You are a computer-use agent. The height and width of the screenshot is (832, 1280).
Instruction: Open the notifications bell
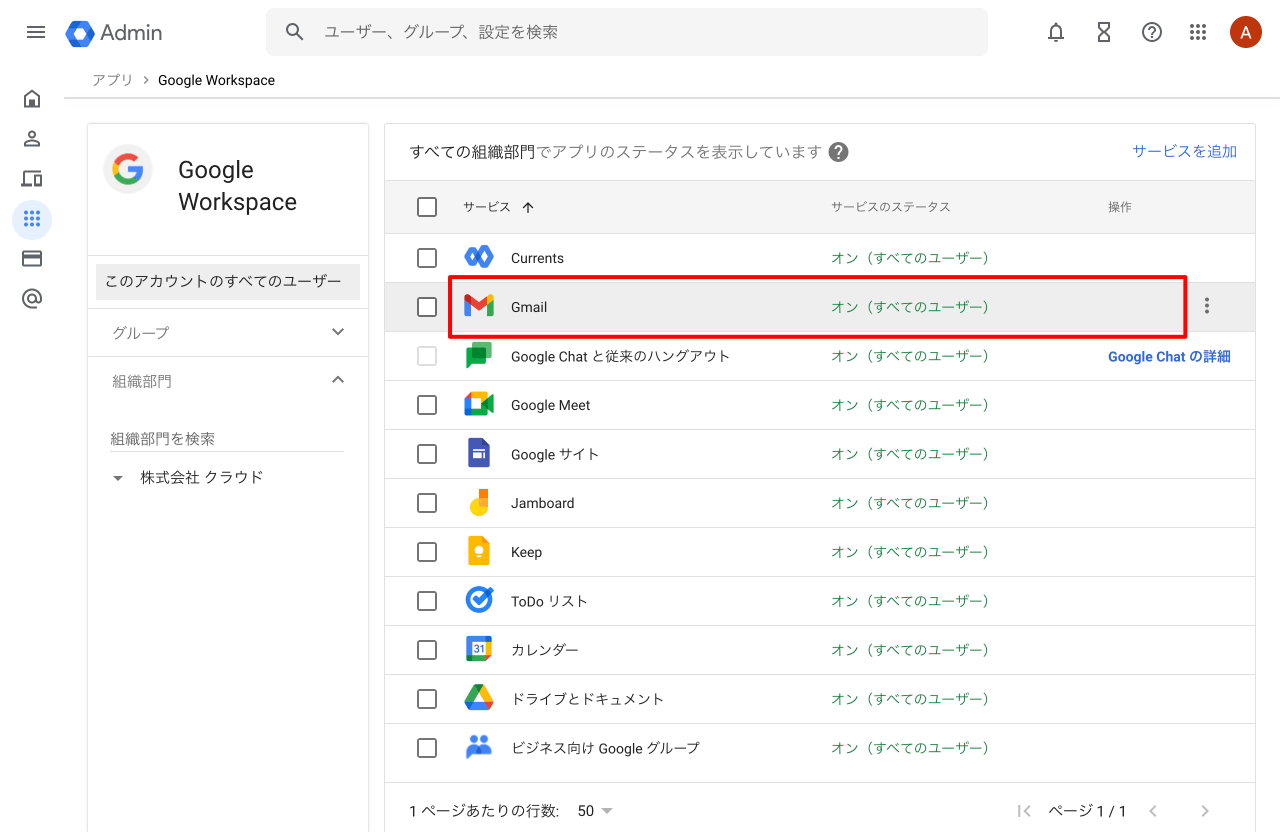point(1056,32)
